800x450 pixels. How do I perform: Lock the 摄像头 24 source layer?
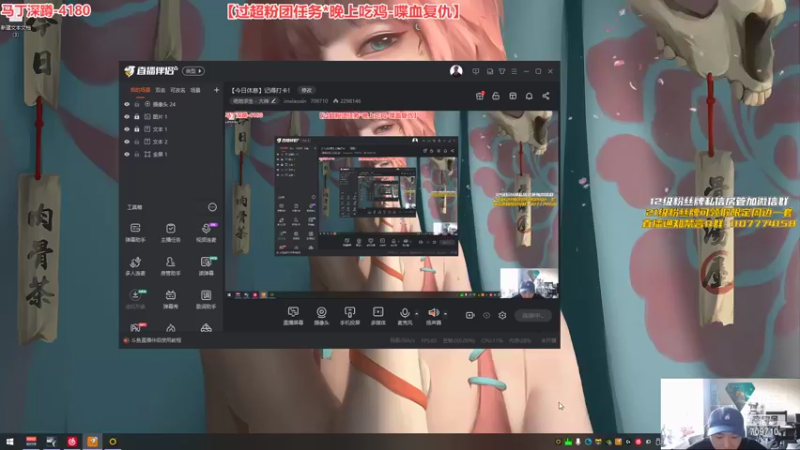tap(137, 104)
